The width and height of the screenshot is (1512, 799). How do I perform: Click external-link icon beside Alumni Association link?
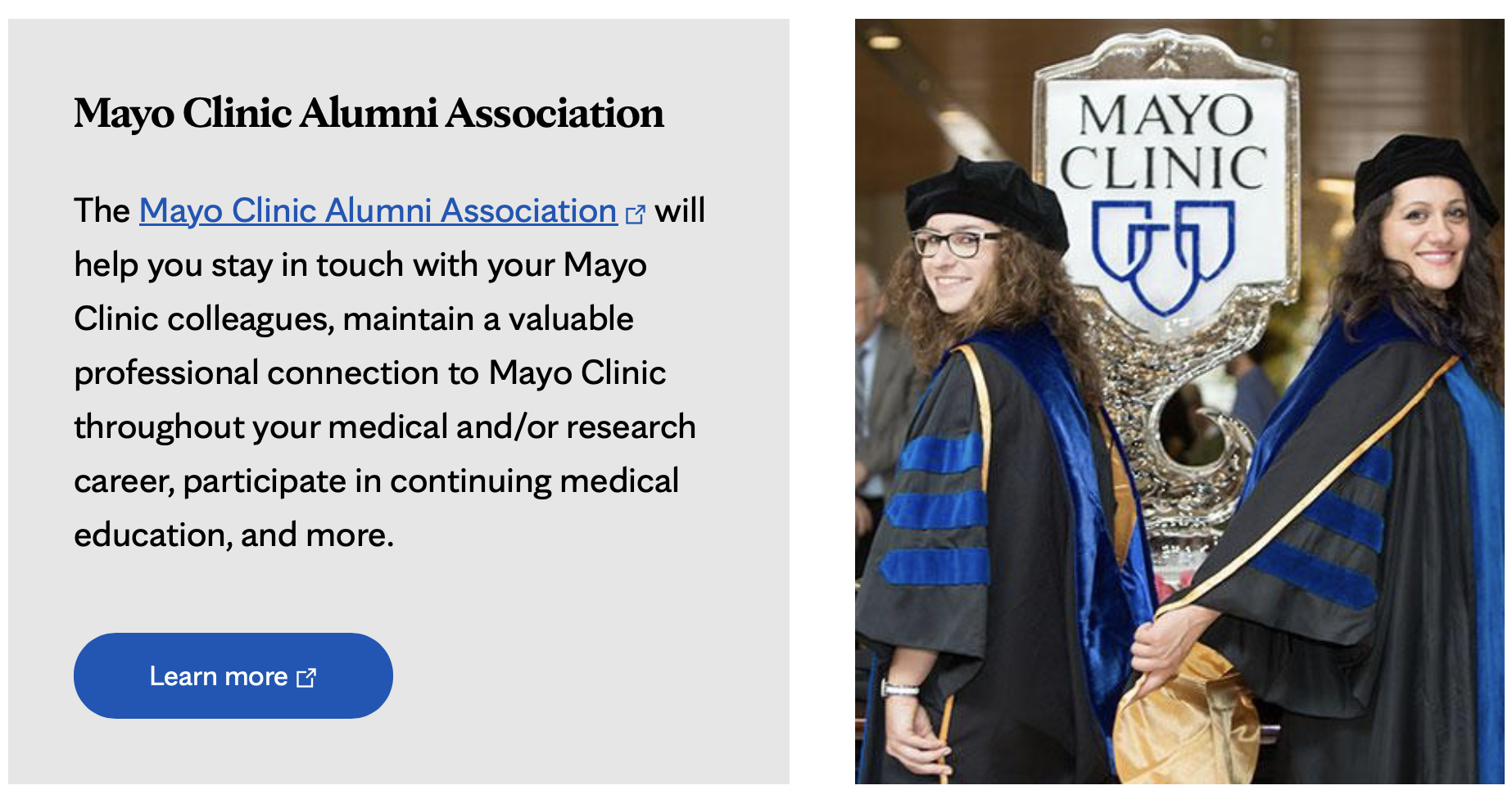(635, 214)
